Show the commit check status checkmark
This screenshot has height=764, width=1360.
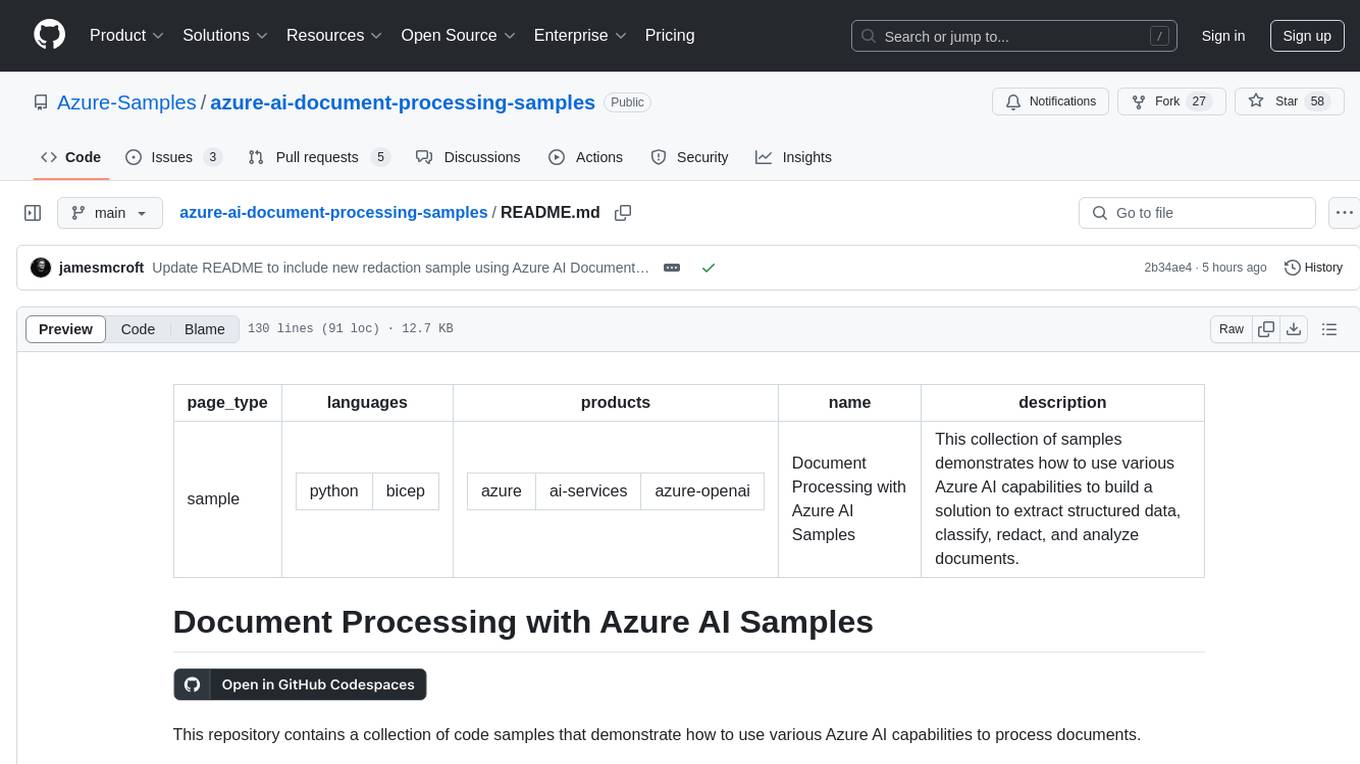click(708, 267)
